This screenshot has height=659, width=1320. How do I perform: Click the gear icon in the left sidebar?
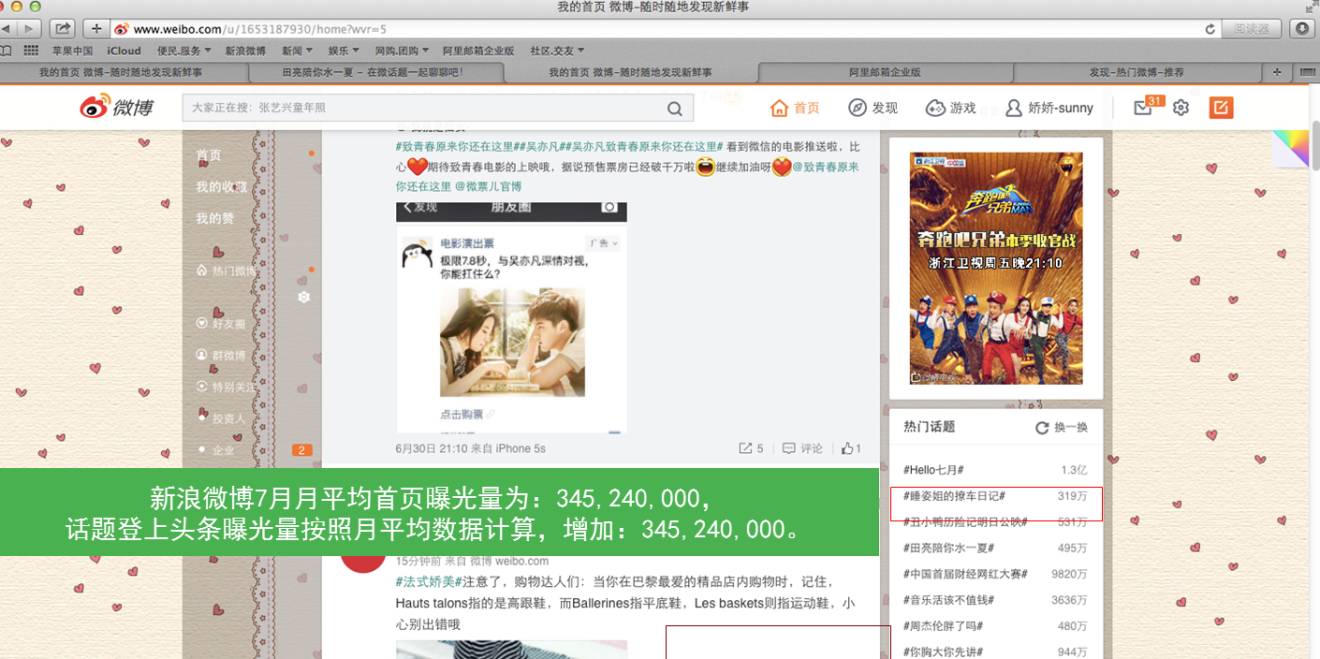click(304, 297)
